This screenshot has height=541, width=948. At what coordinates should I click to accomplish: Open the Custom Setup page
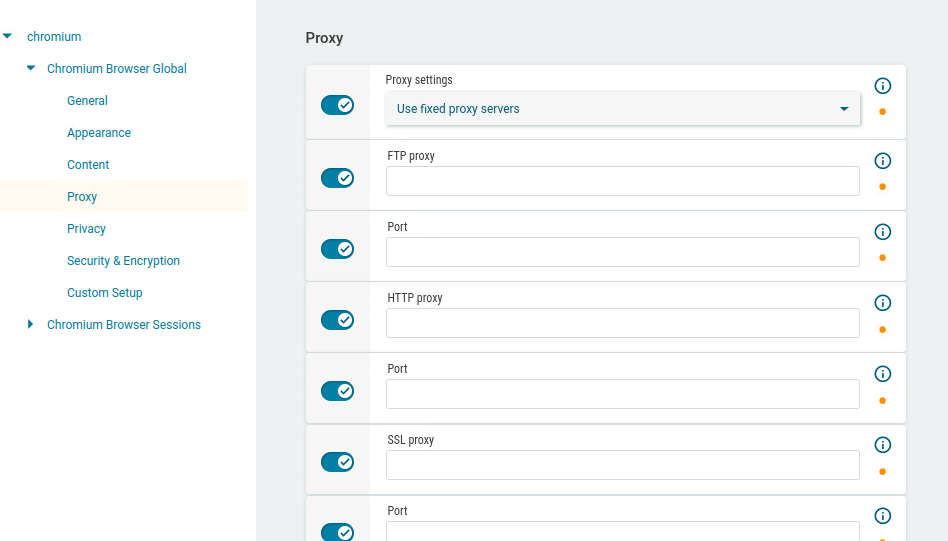click(x=105, y=293)
